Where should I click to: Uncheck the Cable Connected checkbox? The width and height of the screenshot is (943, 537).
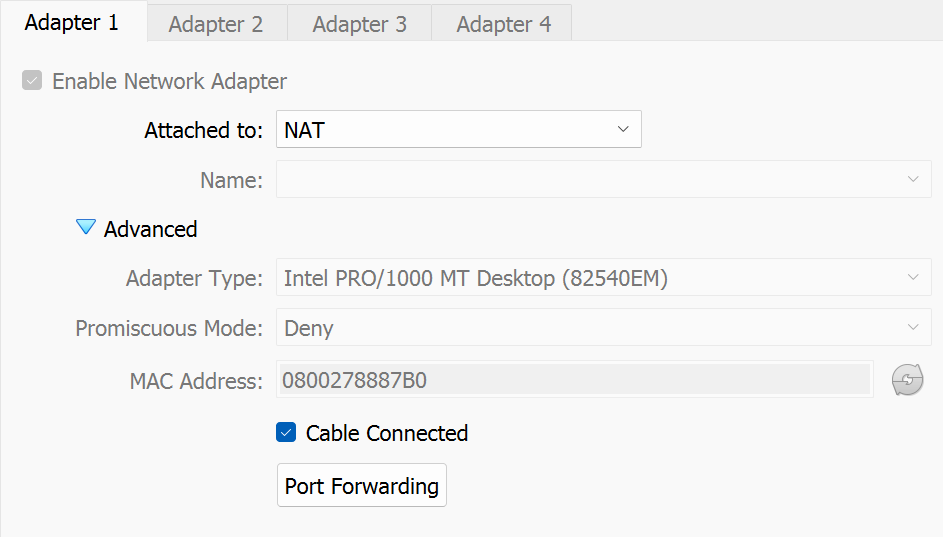(x=286, y=433)
